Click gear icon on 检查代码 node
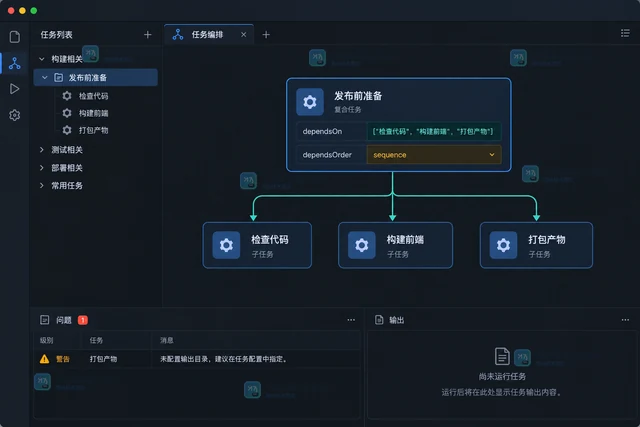This screenshot has width=640, height=427. click(x=227, y=245)
